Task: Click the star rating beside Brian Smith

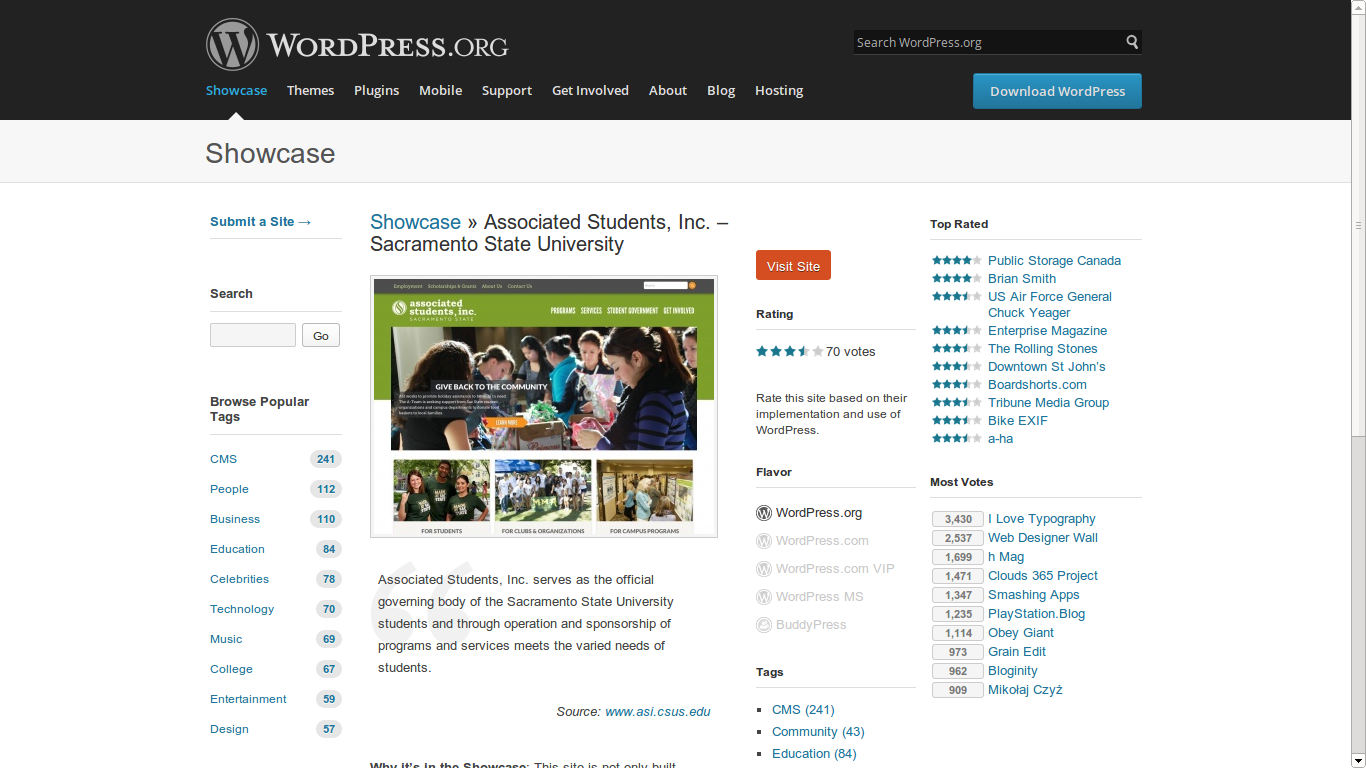Action: pos(957,278)
